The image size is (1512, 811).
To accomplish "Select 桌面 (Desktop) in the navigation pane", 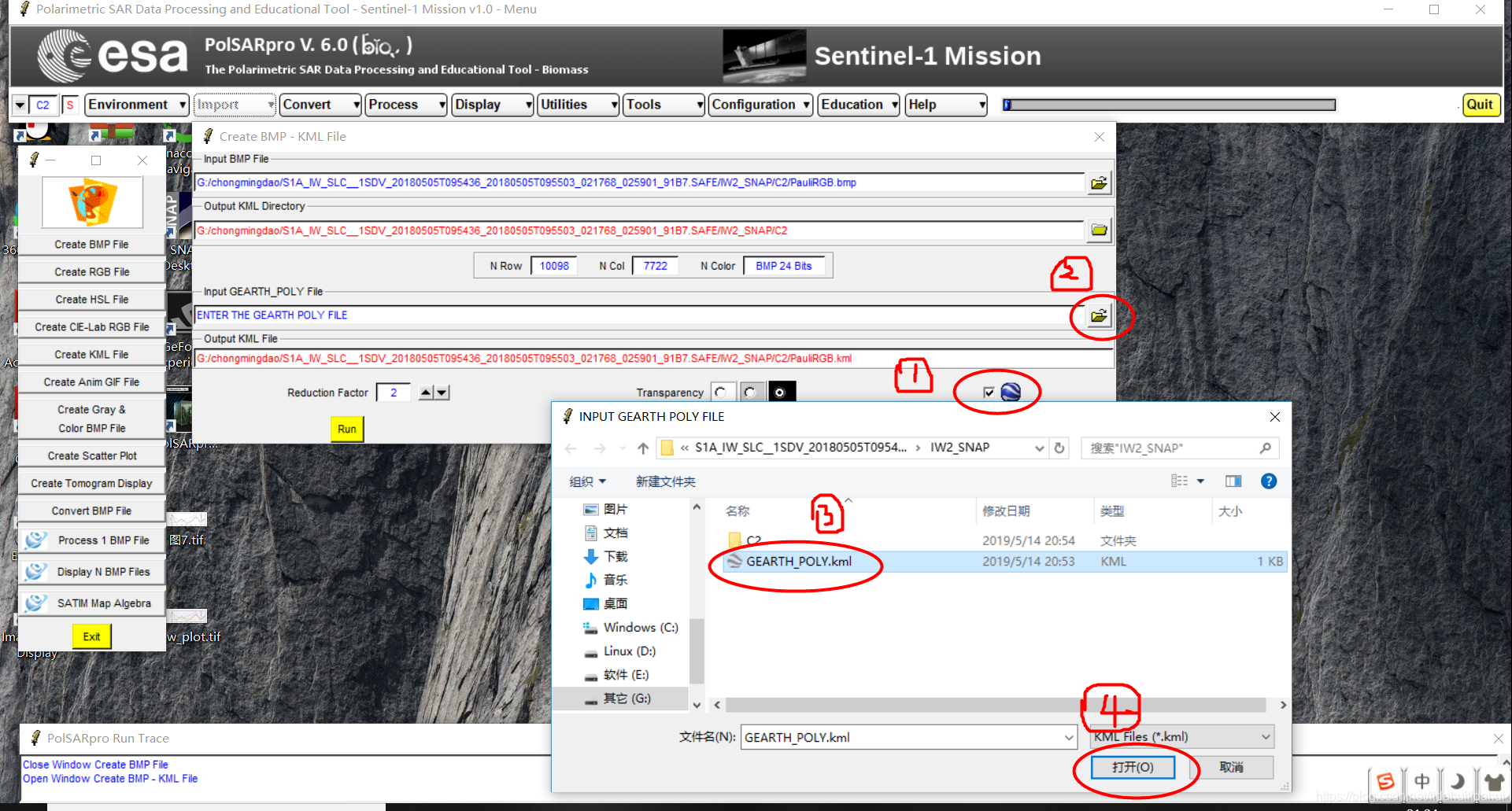I will [x=605, y=604].
